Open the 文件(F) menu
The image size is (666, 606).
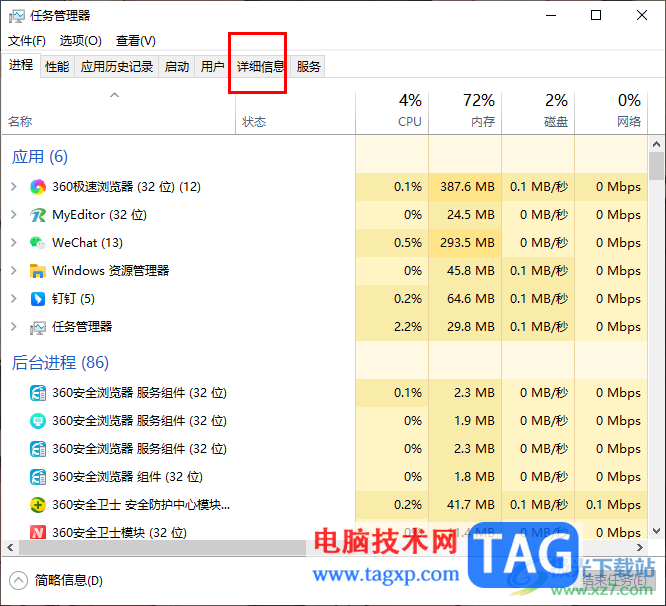[x=27, y=41]
